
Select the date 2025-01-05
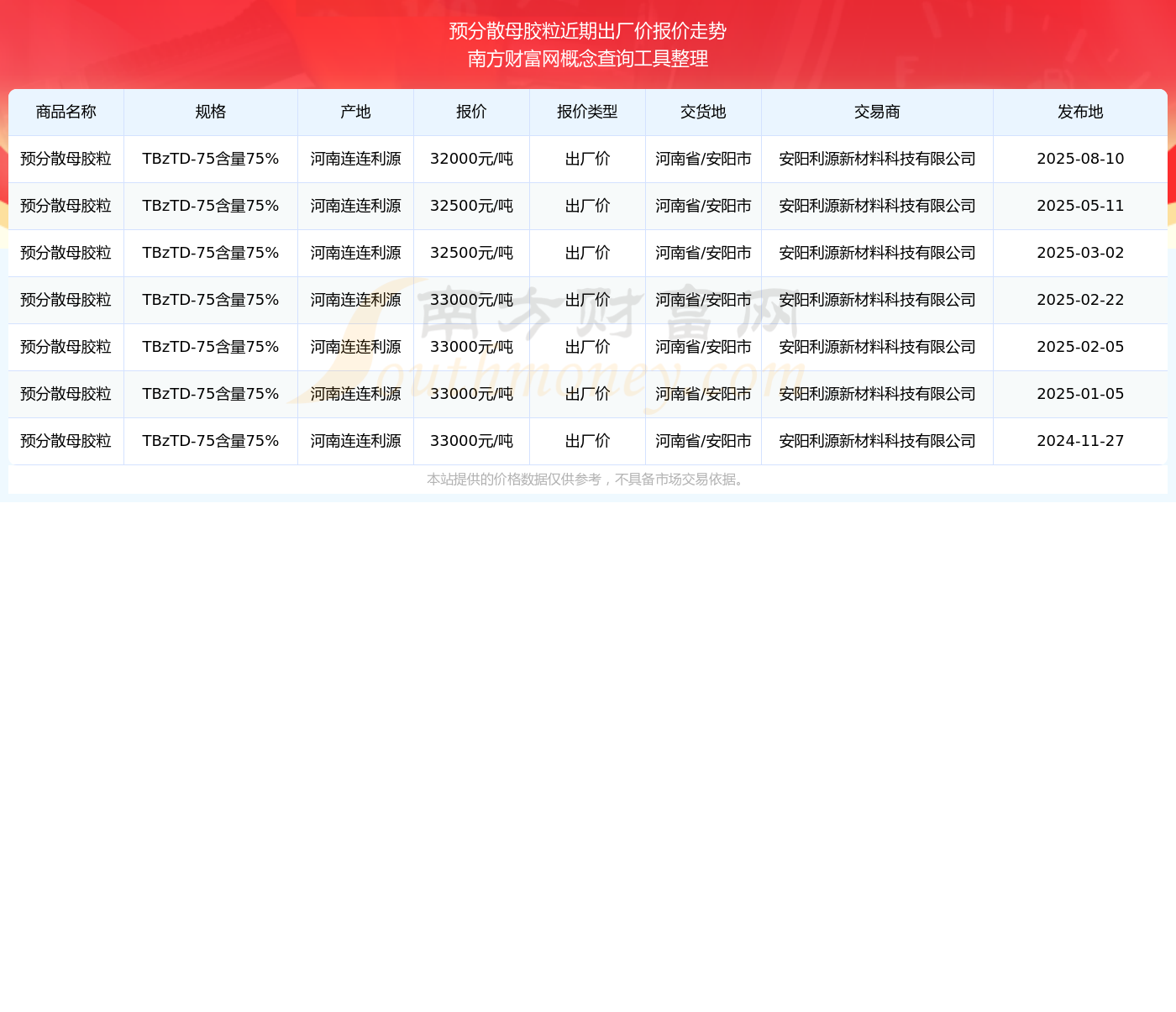(1080, 394)
